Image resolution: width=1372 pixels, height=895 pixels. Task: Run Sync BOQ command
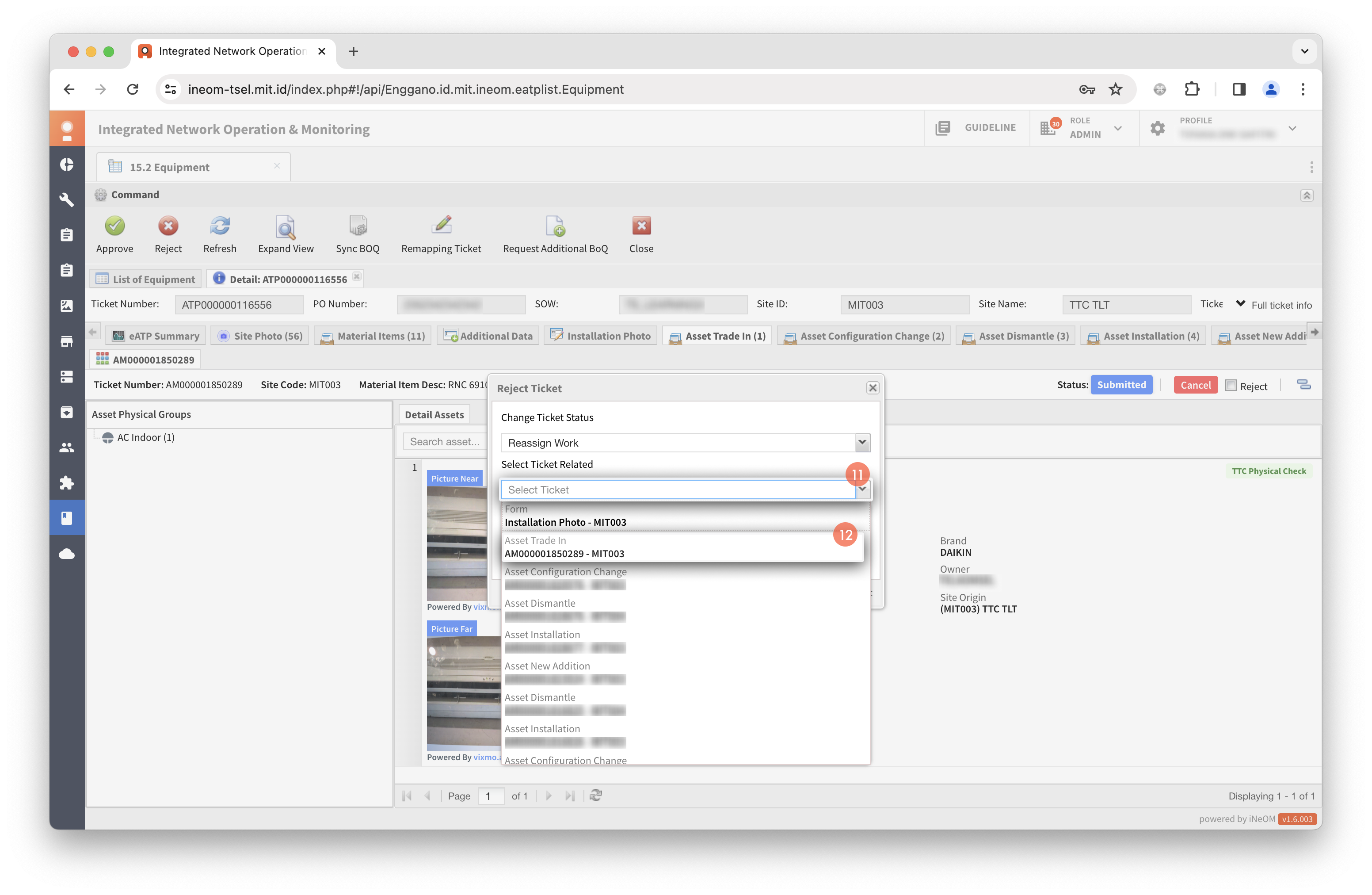click(x=358, y=226)
